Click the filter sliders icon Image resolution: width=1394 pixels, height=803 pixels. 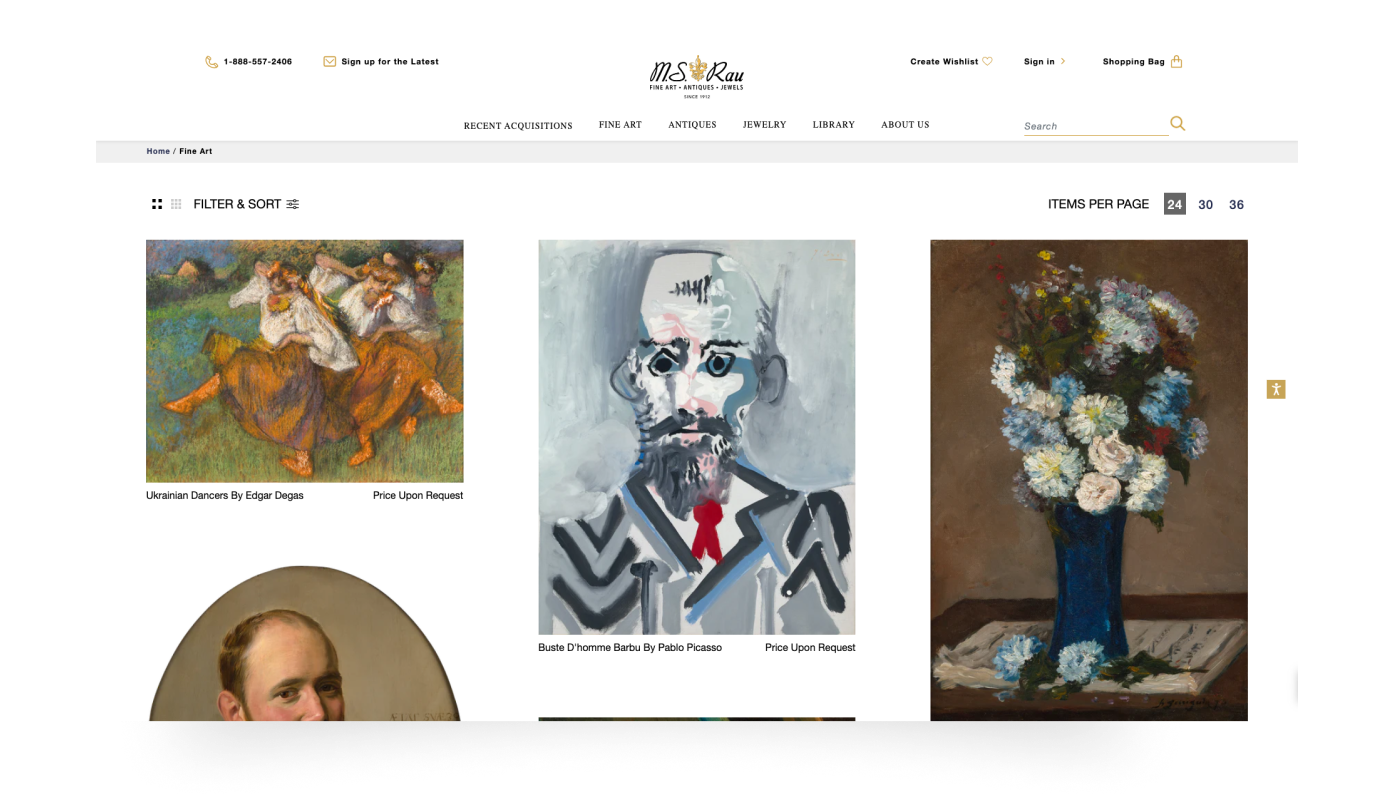tap(293, 204)
